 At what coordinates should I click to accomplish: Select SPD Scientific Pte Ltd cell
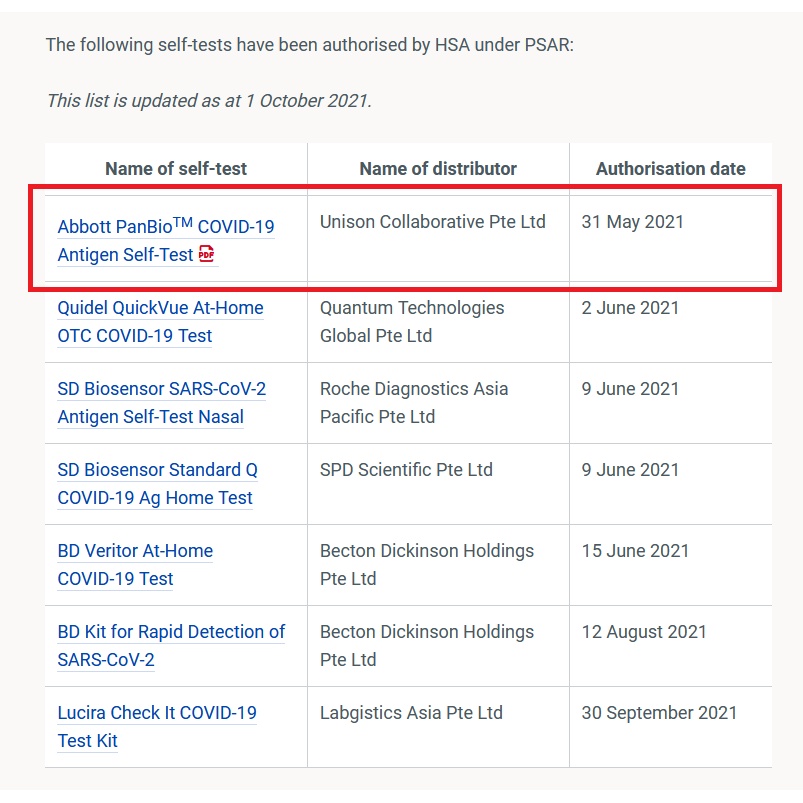(406, 470)
